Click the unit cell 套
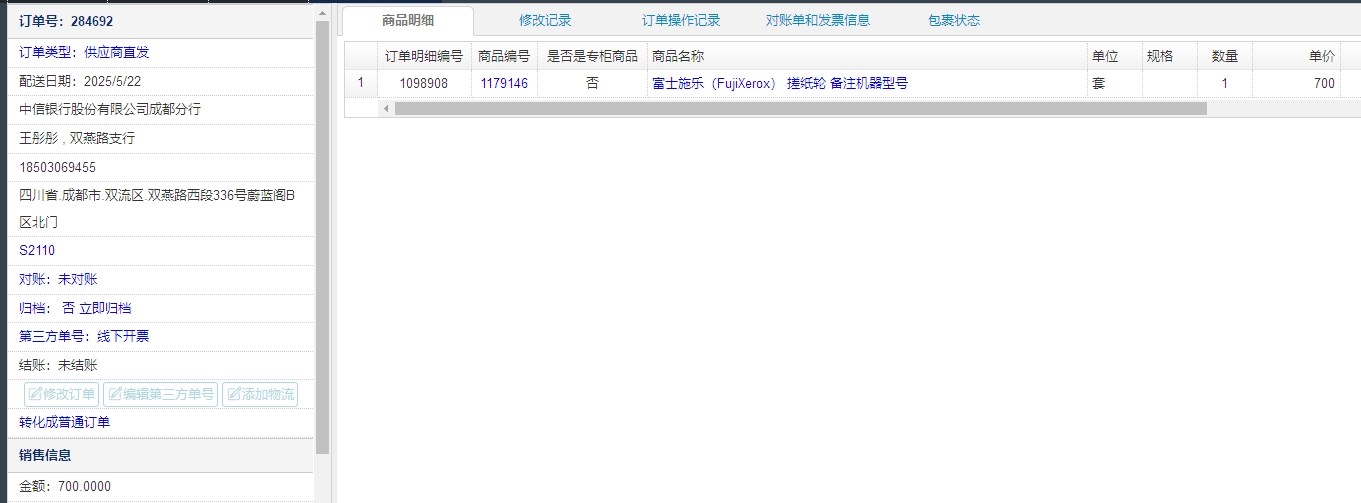The width and height of the screenshot is (1361, 503). [x=1114, y=84]
